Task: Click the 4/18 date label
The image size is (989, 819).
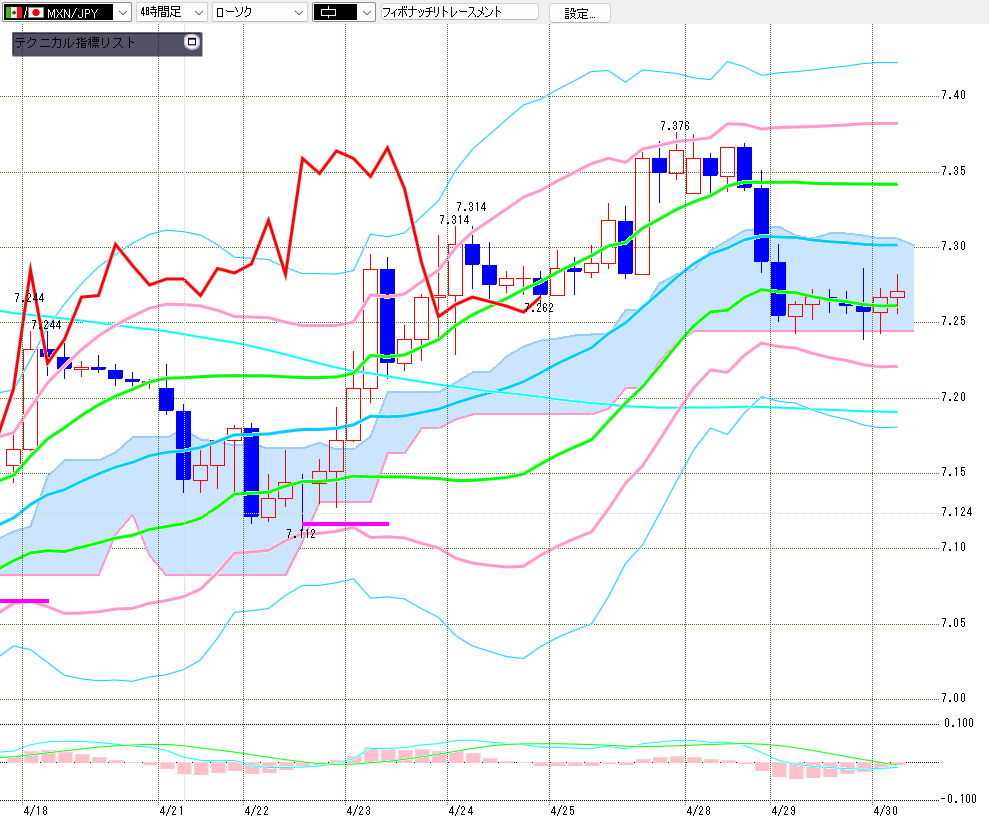Action: [x=35, y=810]
